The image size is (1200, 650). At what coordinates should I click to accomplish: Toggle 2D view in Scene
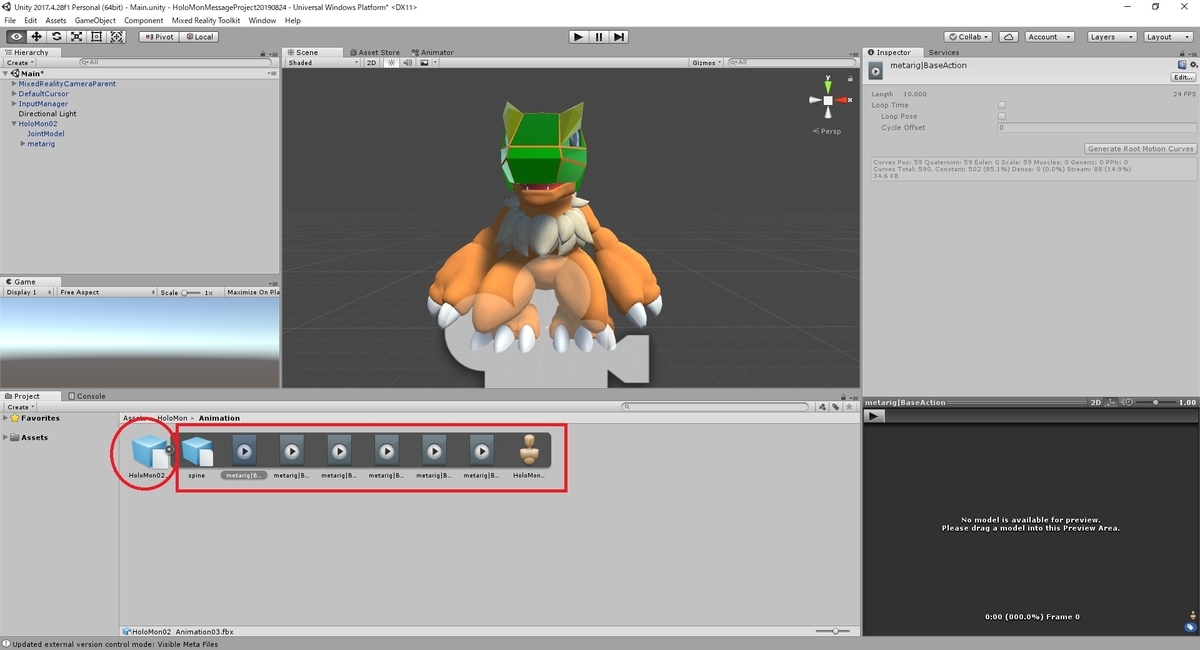tap(371, 63)
